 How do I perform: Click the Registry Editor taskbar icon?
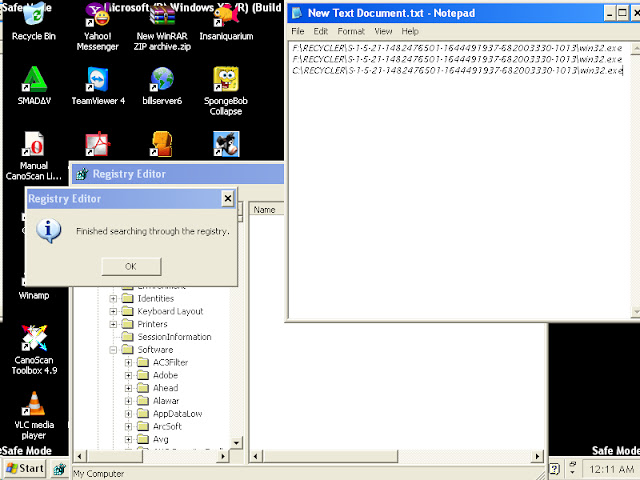60,469
